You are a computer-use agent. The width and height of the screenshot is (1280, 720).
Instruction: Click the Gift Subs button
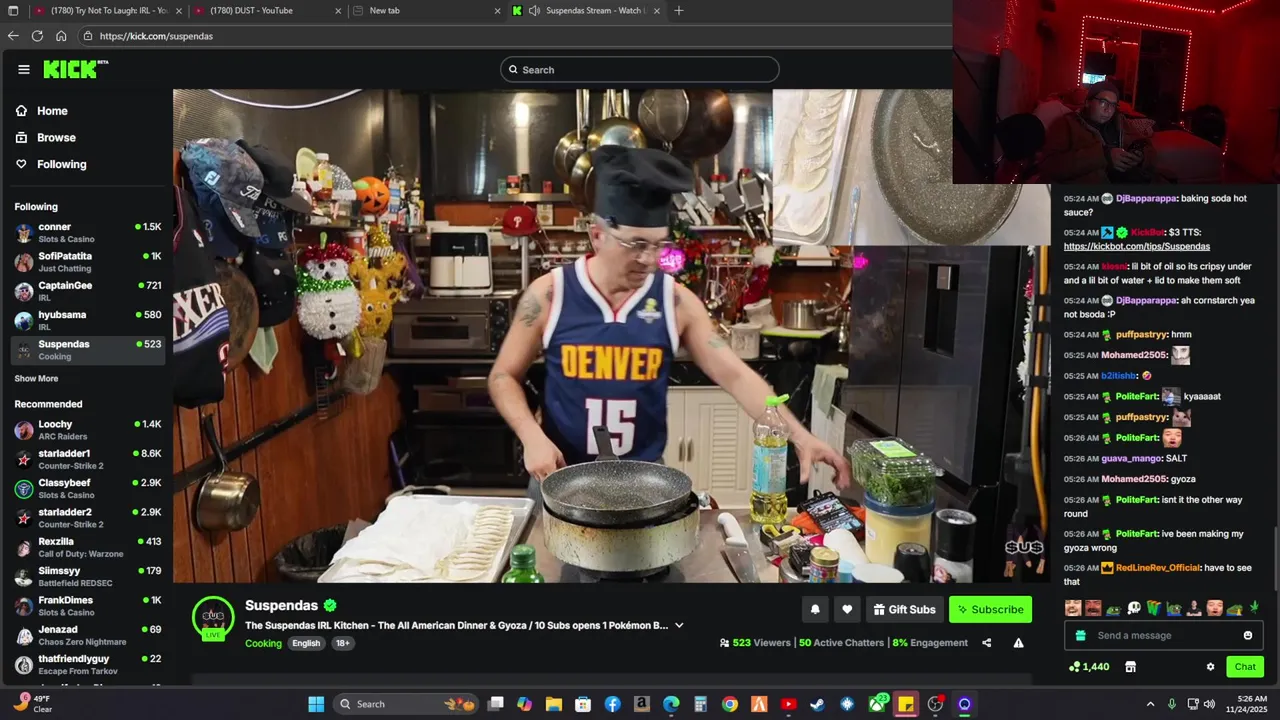tap(903, 609)
